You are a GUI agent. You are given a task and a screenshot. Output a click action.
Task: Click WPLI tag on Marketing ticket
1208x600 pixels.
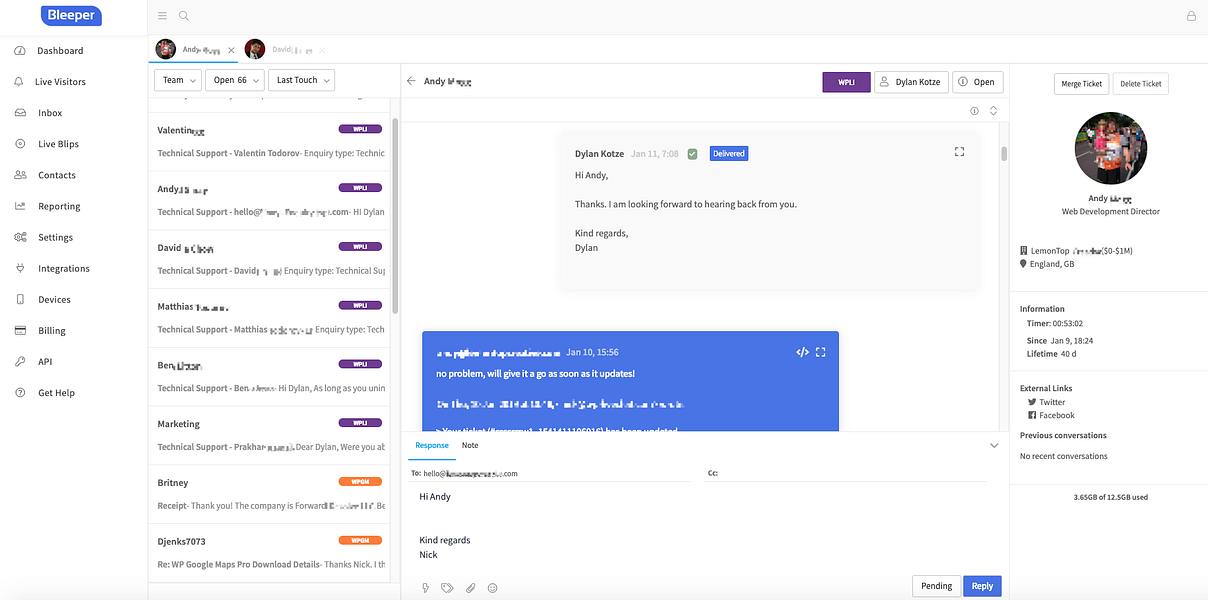click(x=360, y=423)
